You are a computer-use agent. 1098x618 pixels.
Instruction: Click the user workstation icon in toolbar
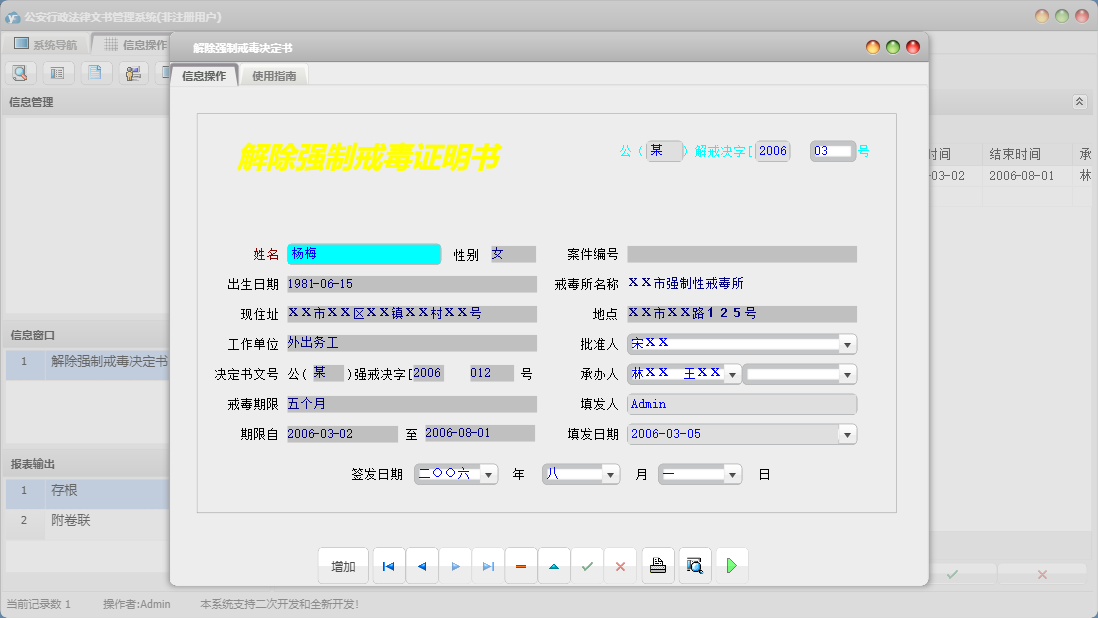coord(132,72)
